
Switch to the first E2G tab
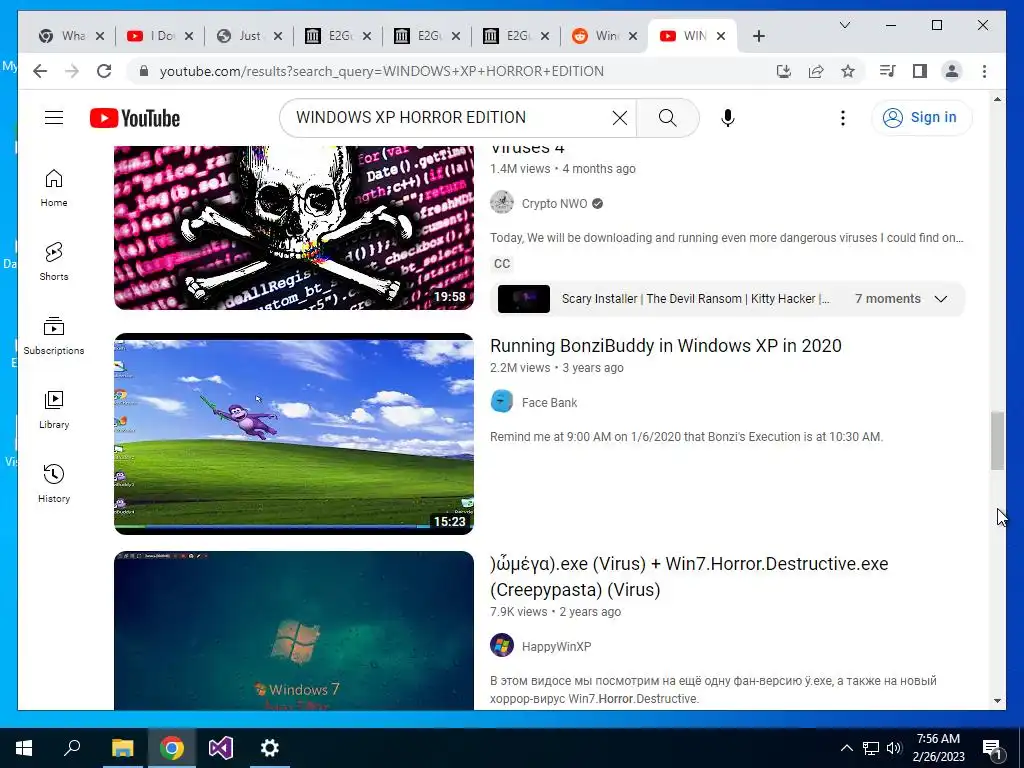[x=340, y=36]
